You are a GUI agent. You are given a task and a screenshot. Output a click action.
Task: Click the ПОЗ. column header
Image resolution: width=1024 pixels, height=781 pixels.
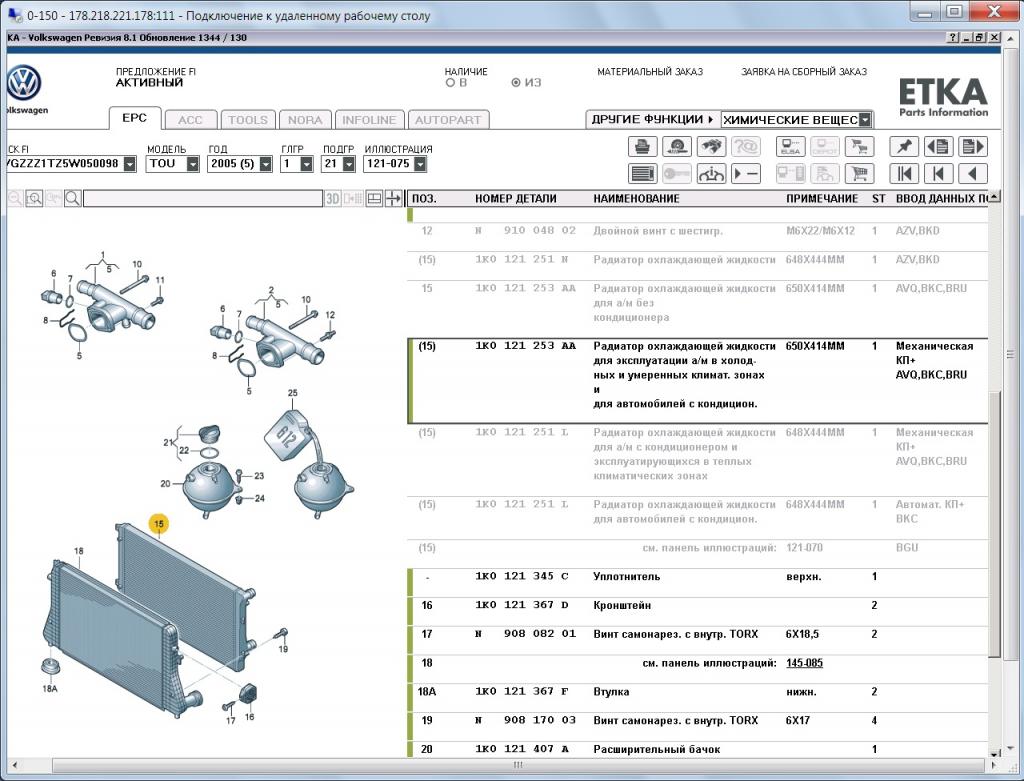424,199
